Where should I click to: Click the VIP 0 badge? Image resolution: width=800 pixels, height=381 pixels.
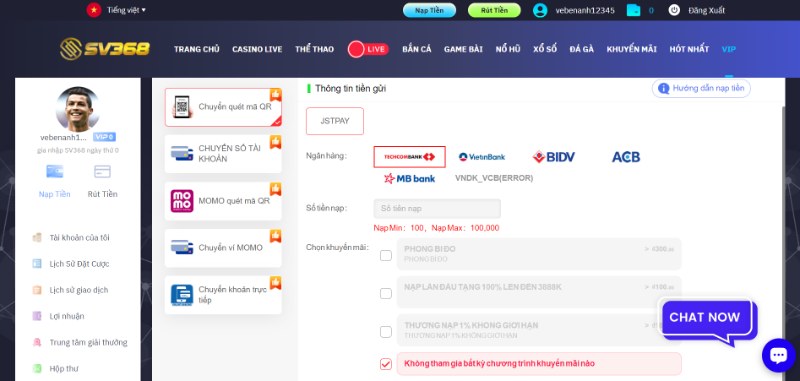pos(104,137)
